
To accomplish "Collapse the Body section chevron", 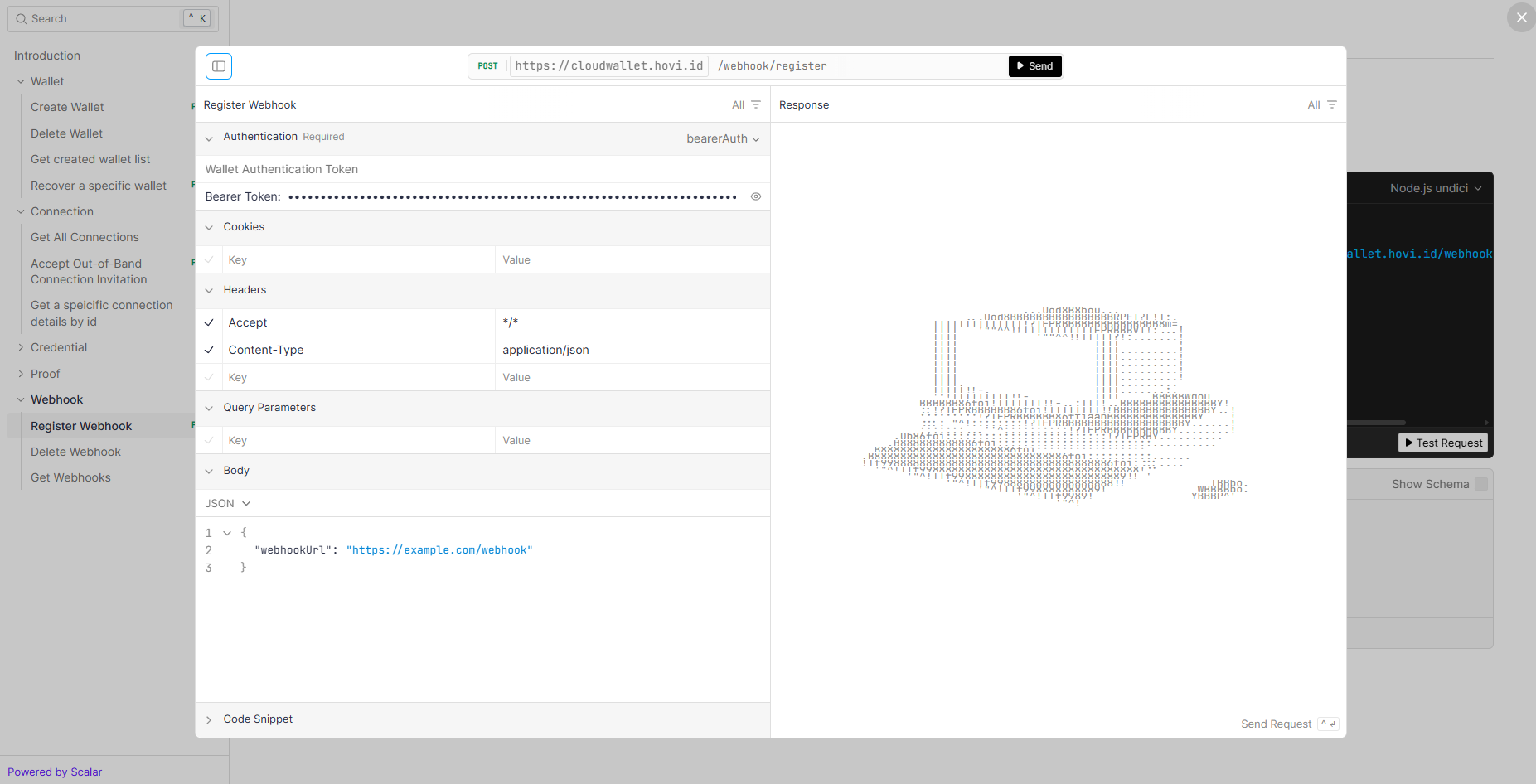I will [x=209, y=471].
